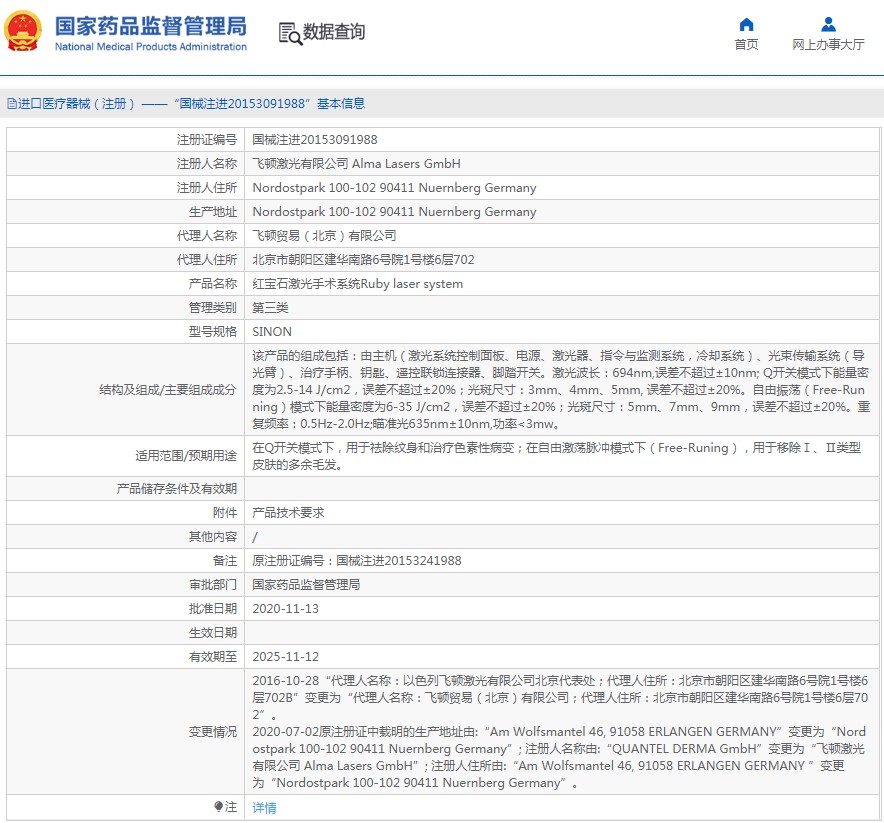Image resolution: width=884 pixels, height=823 pixels.
Task: Click the 变更情况 label
Action: coord(213,732)
